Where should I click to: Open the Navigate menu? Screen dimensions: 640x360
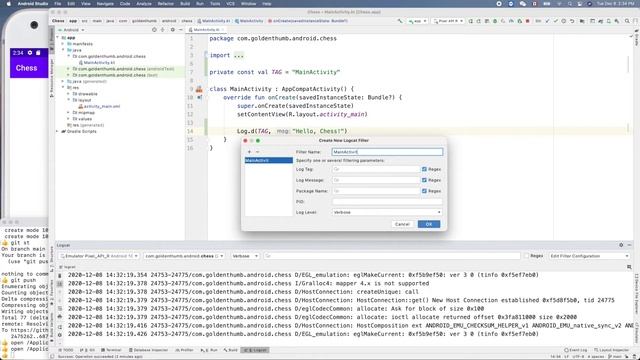pos(105,4)
